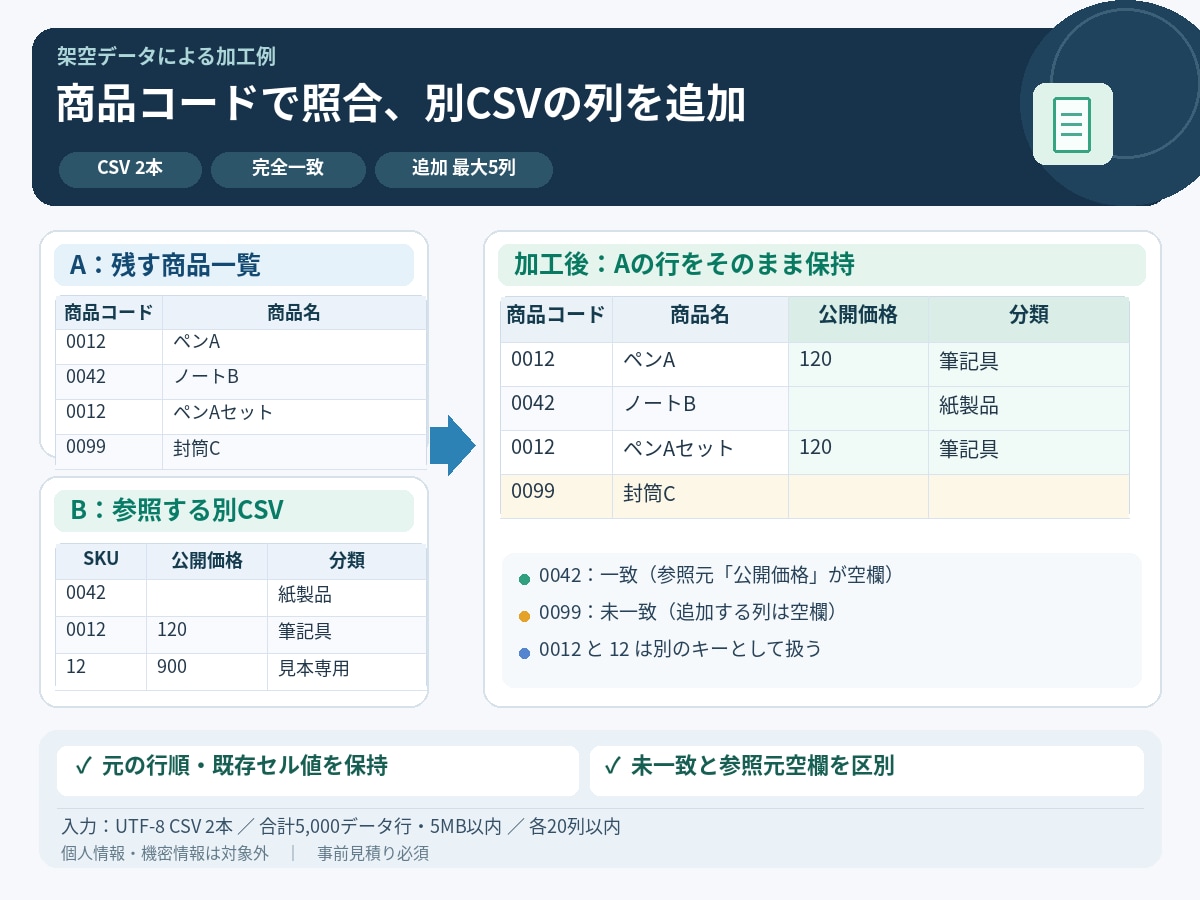Image resolution: width=1200 pixels, height=900 pixels.
Task: Click the 事前見積り必須 notice
Action: 373,854
